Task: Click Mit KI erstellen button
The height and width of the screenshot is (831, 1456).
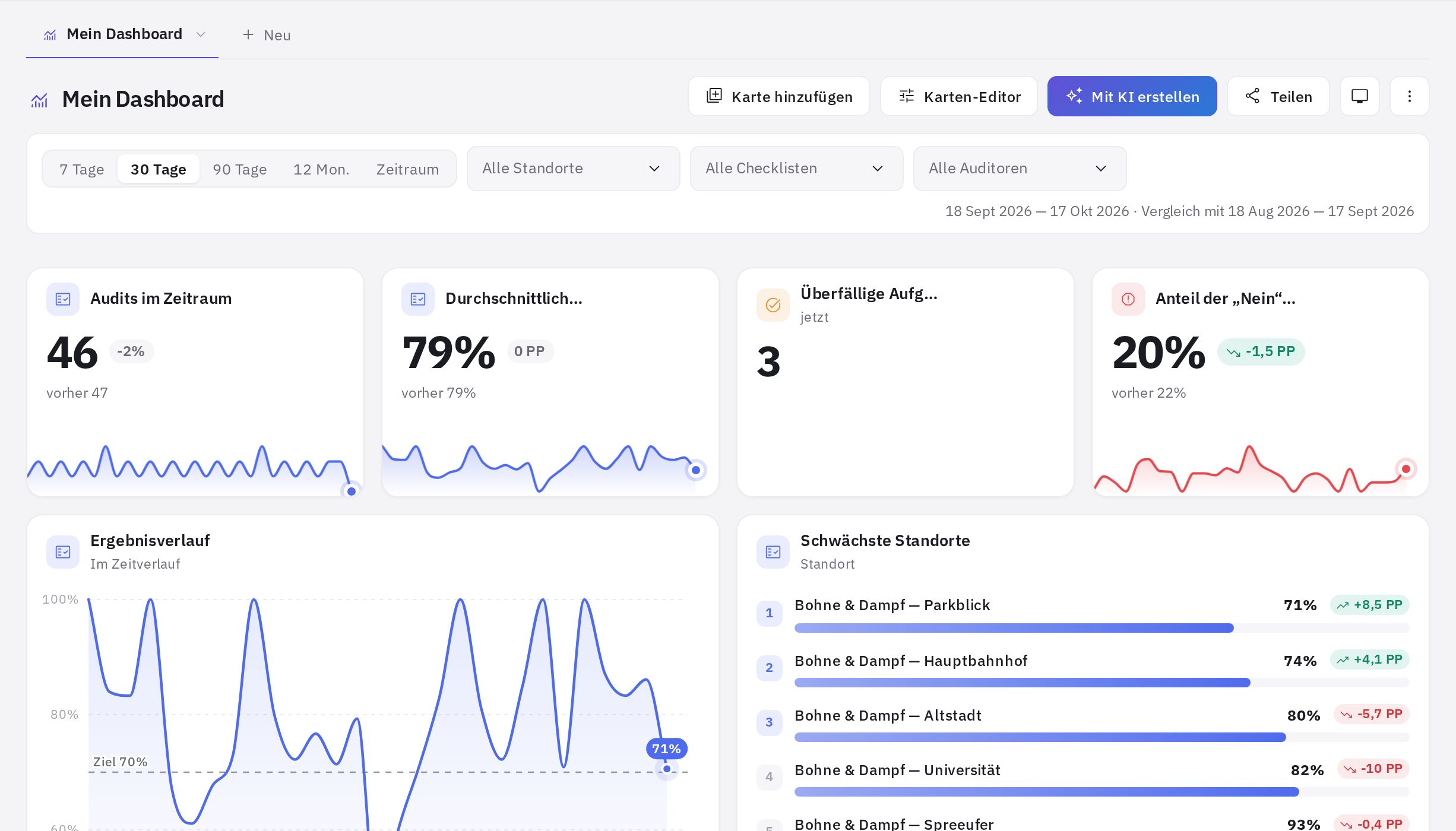Action: 1132,96
